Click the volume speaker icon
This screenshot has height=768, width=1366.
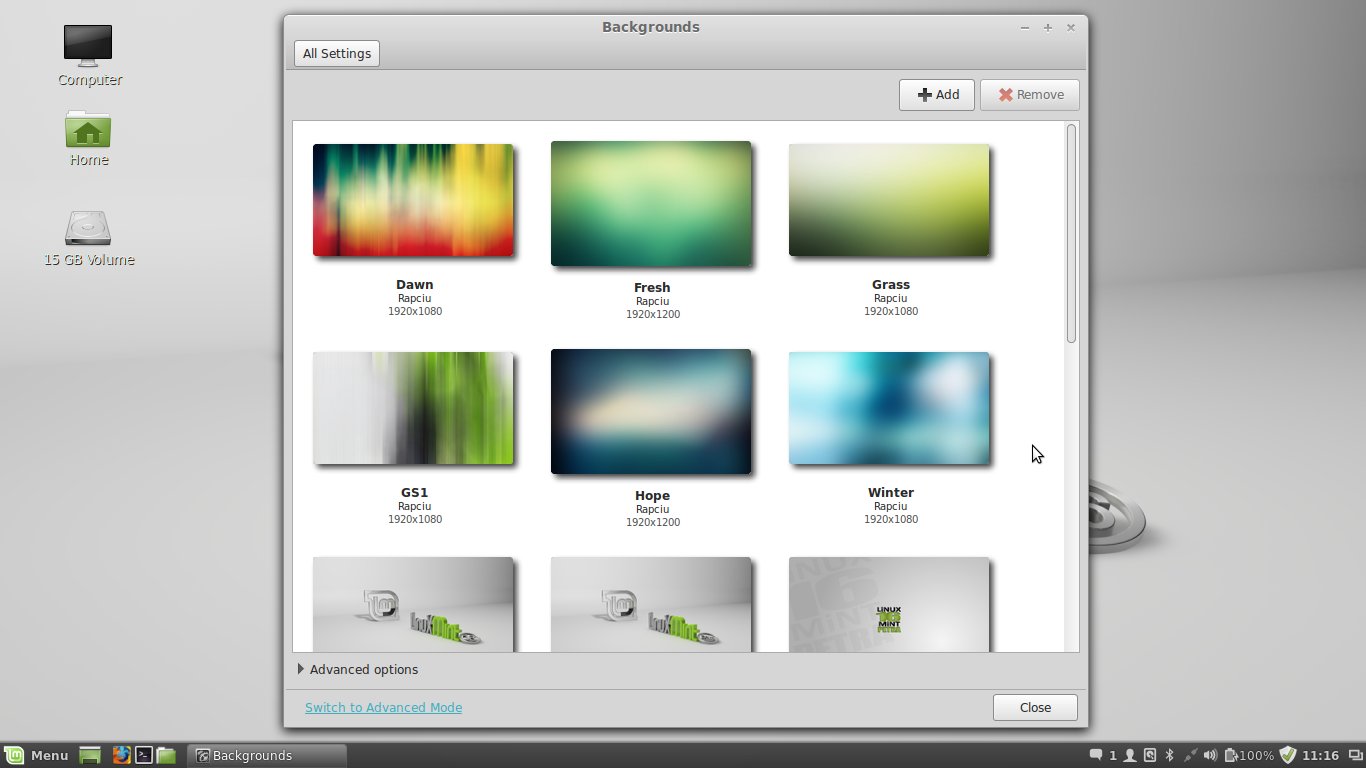pos(1210,755)
